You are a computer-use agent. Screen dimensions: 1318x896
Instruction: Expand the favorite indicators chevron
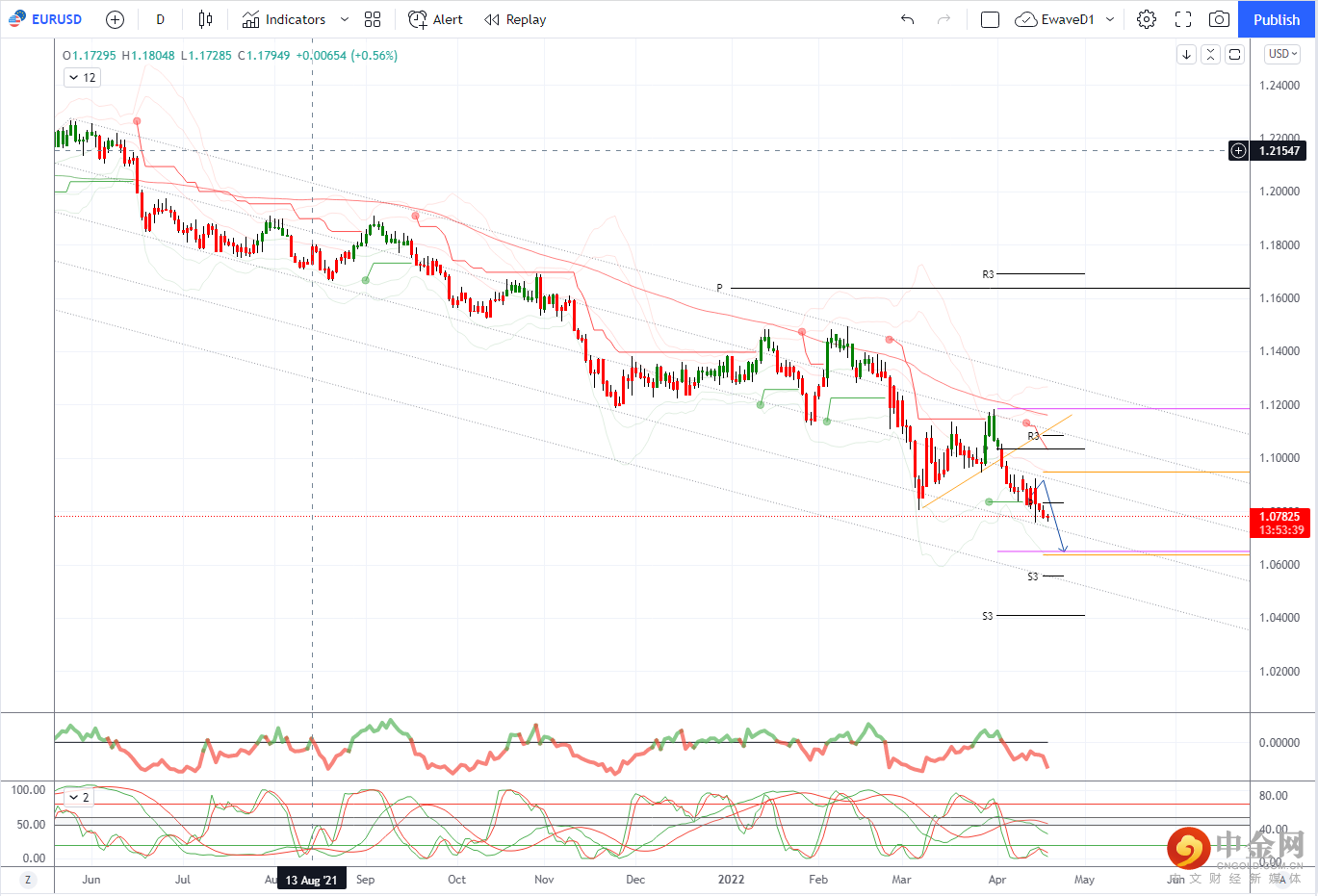(x=345, y=19)
